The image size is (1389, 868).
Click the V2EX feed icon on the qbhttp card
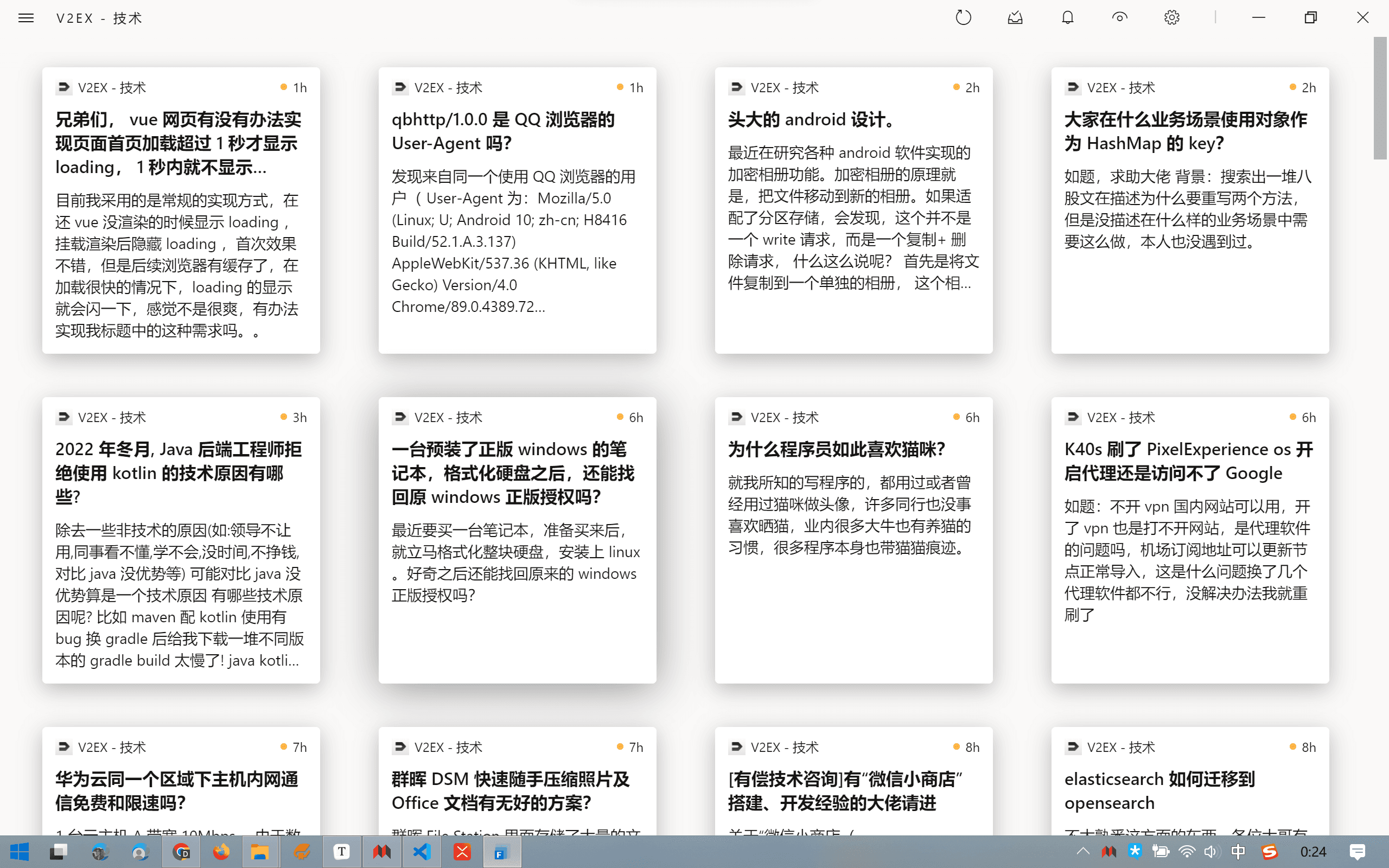[x=400, y=87]
